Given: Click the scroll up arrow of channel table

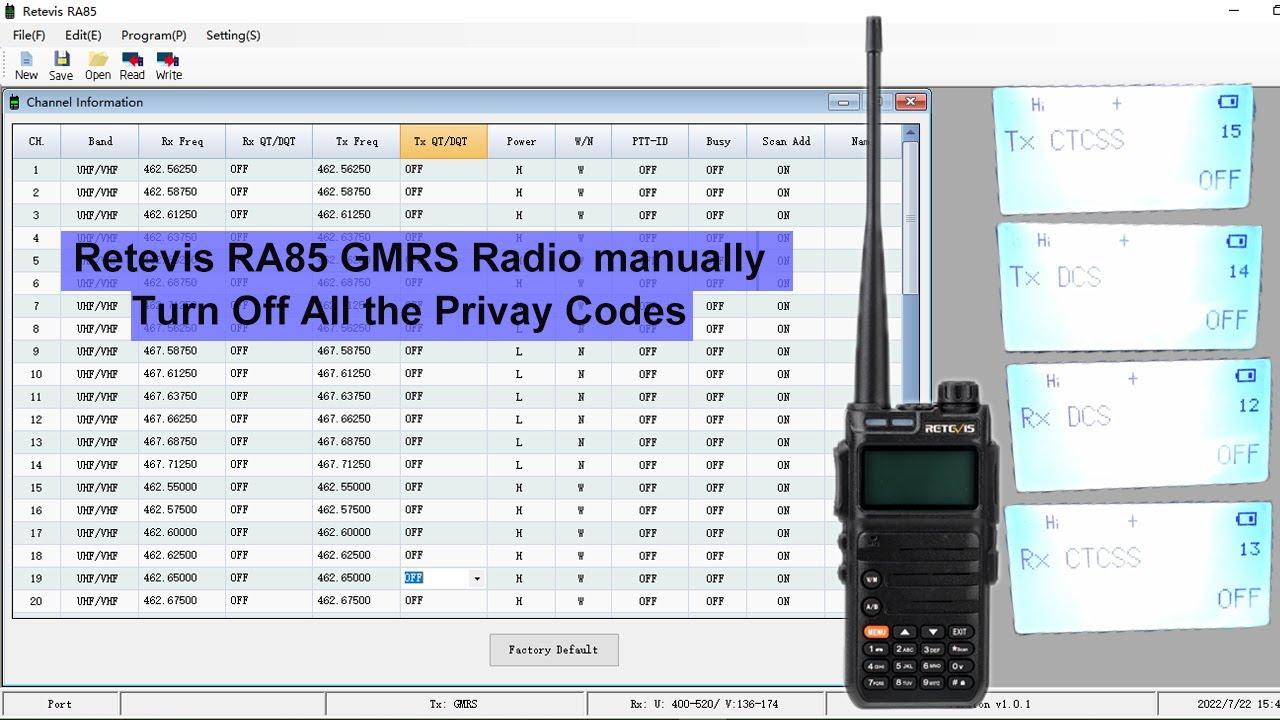Looking at the screenshot, I should pos(910,132).
